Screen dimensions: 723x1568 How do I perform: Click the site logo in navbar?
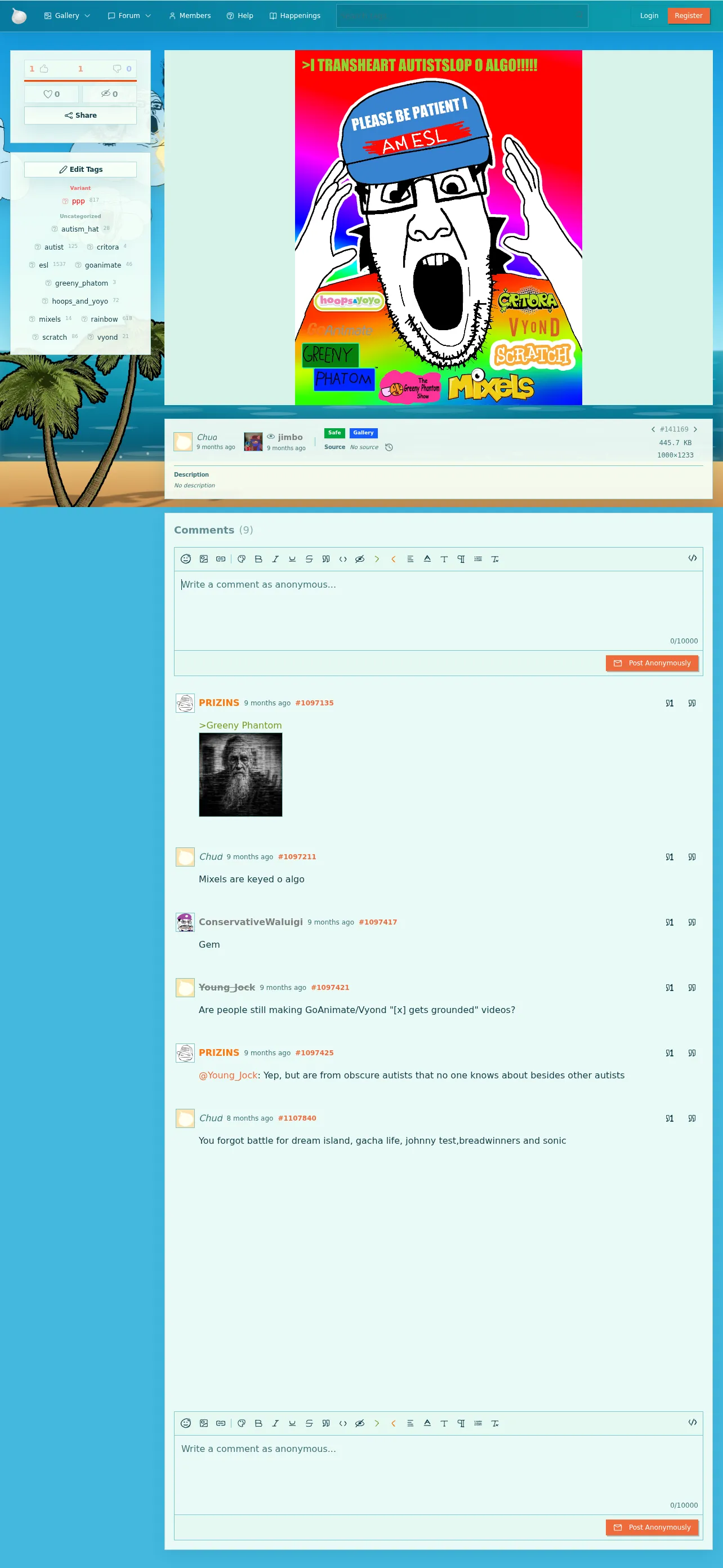tap(20, 16)
